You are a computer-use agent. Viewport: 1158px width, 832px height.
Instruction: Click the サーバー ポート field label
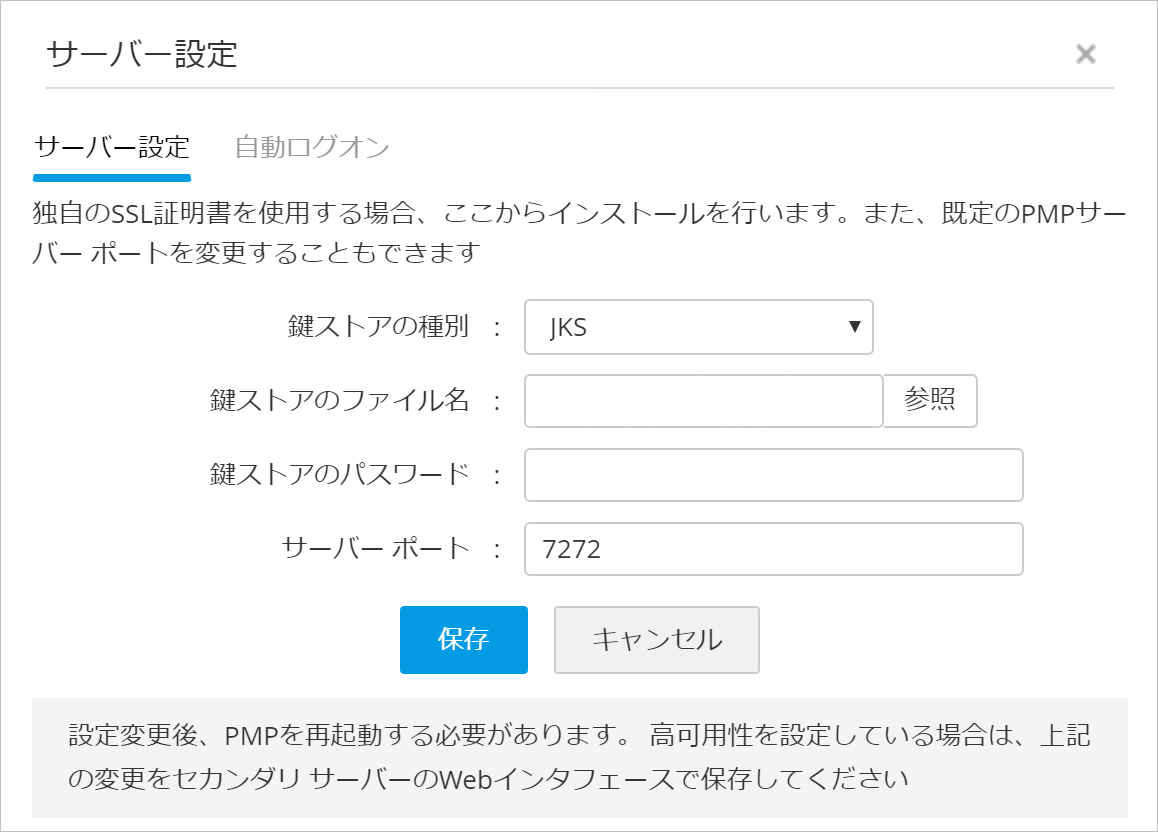375,549
